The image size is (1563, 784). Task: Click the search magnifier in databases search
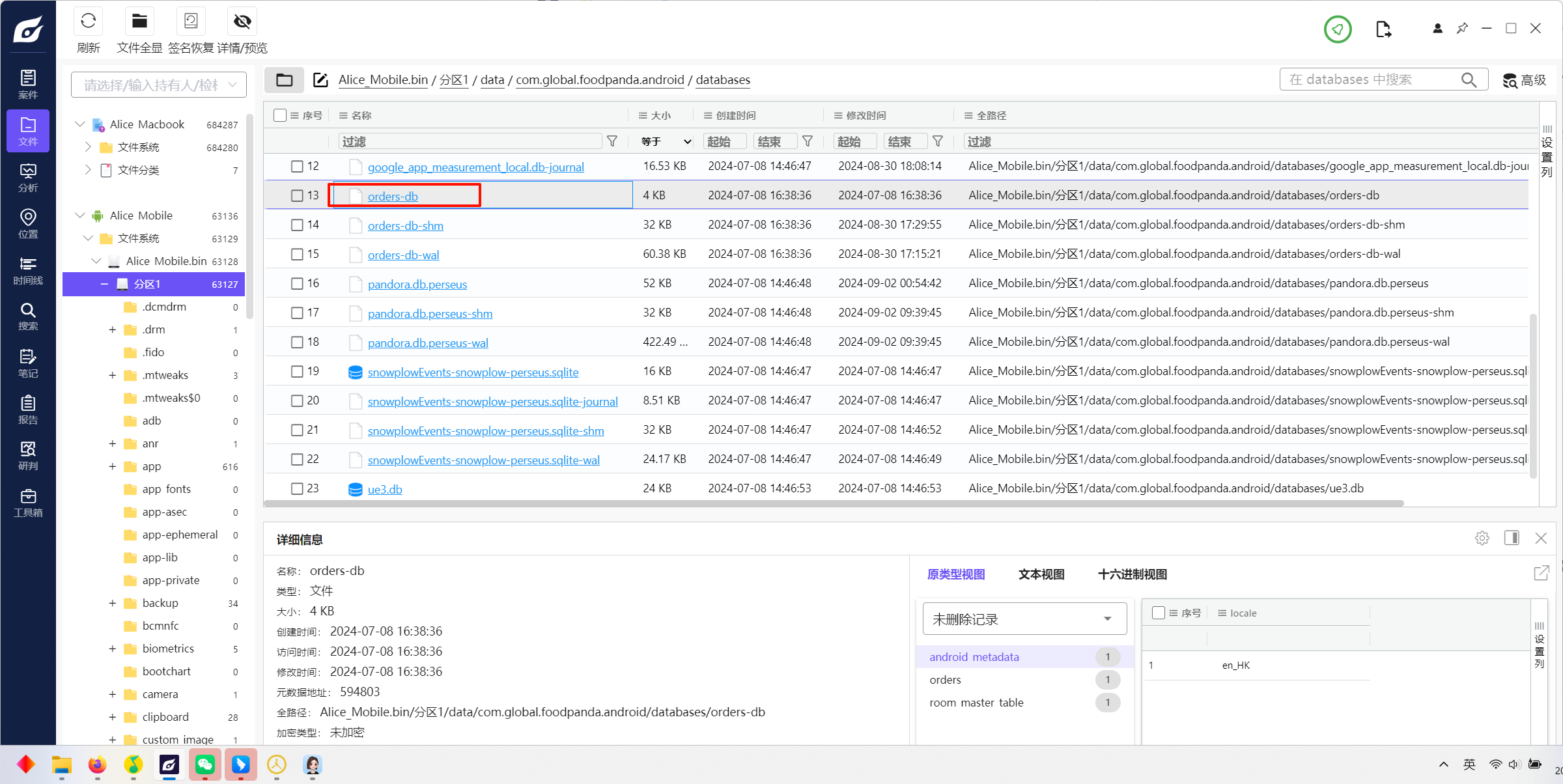pyautogui.click(x=1469, y=79)
